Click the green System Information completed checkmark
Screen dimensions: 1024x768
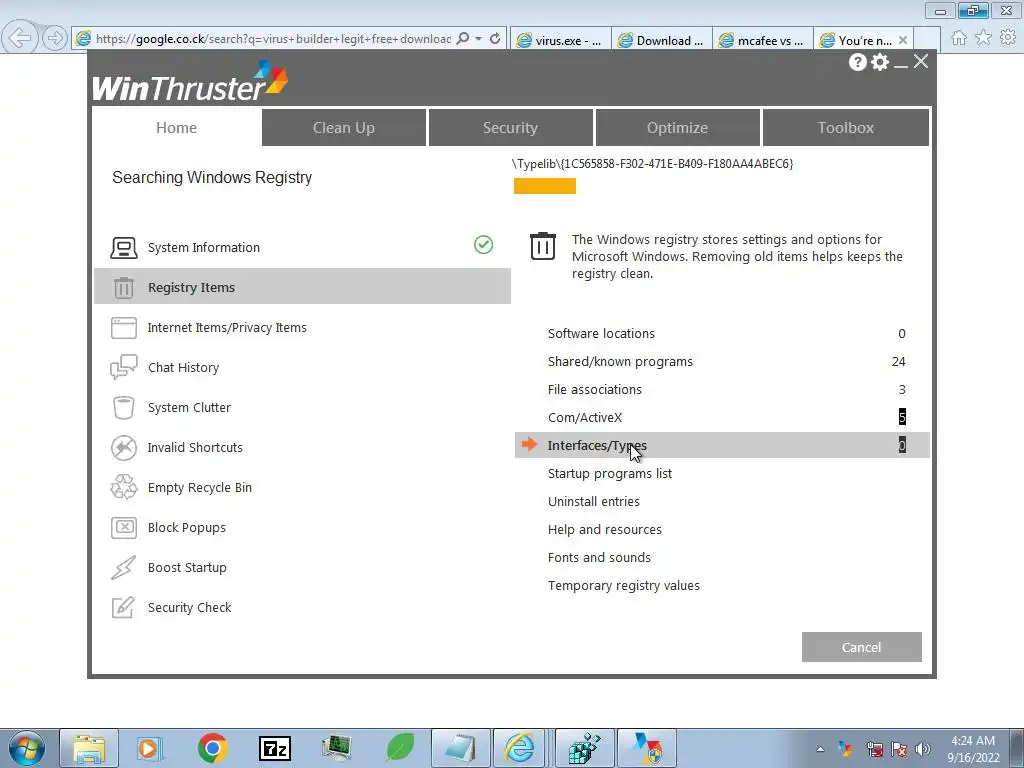[483, 245]
